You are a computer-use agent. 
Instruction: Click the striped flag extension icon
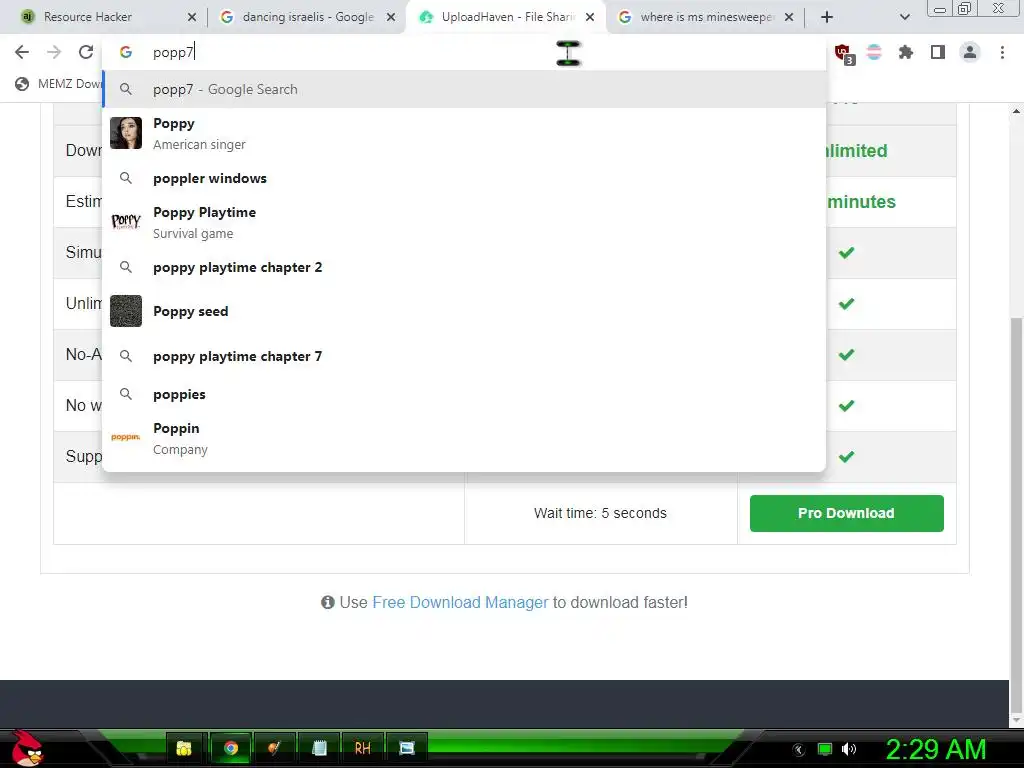[x=874, y=52]
